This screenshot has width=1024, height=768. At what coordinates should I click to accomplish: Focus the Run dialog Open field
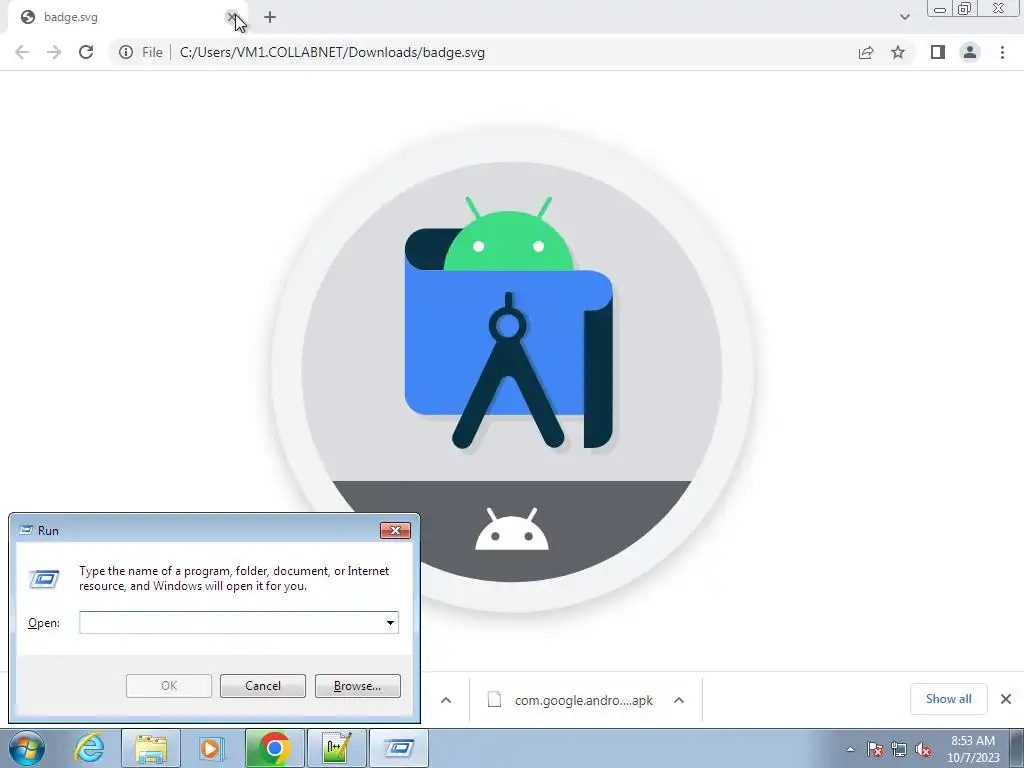tap(232, 622)
